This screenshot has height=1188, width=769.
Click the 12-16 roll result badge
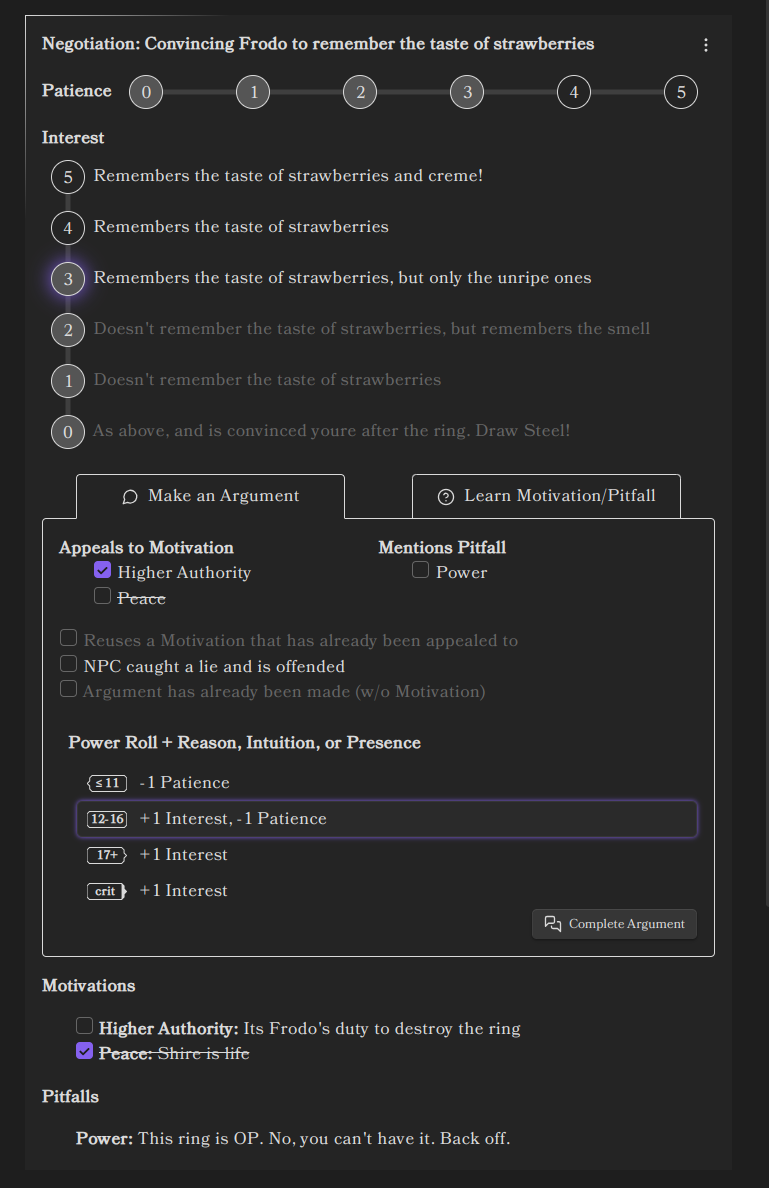107,819
